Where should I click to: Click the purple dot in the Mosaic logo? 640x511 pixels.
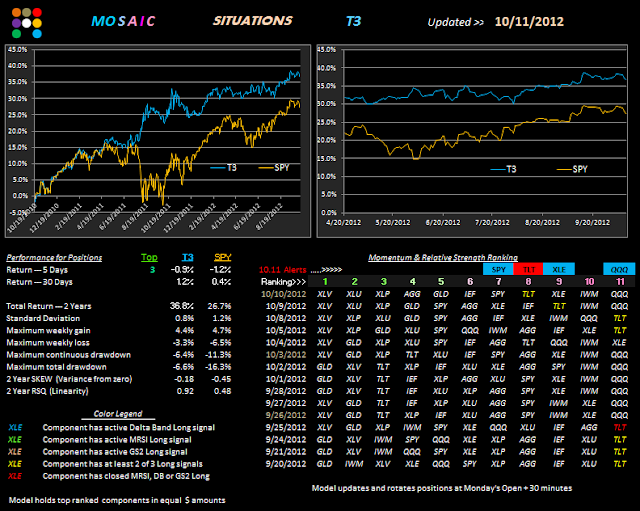click(16, 23)
